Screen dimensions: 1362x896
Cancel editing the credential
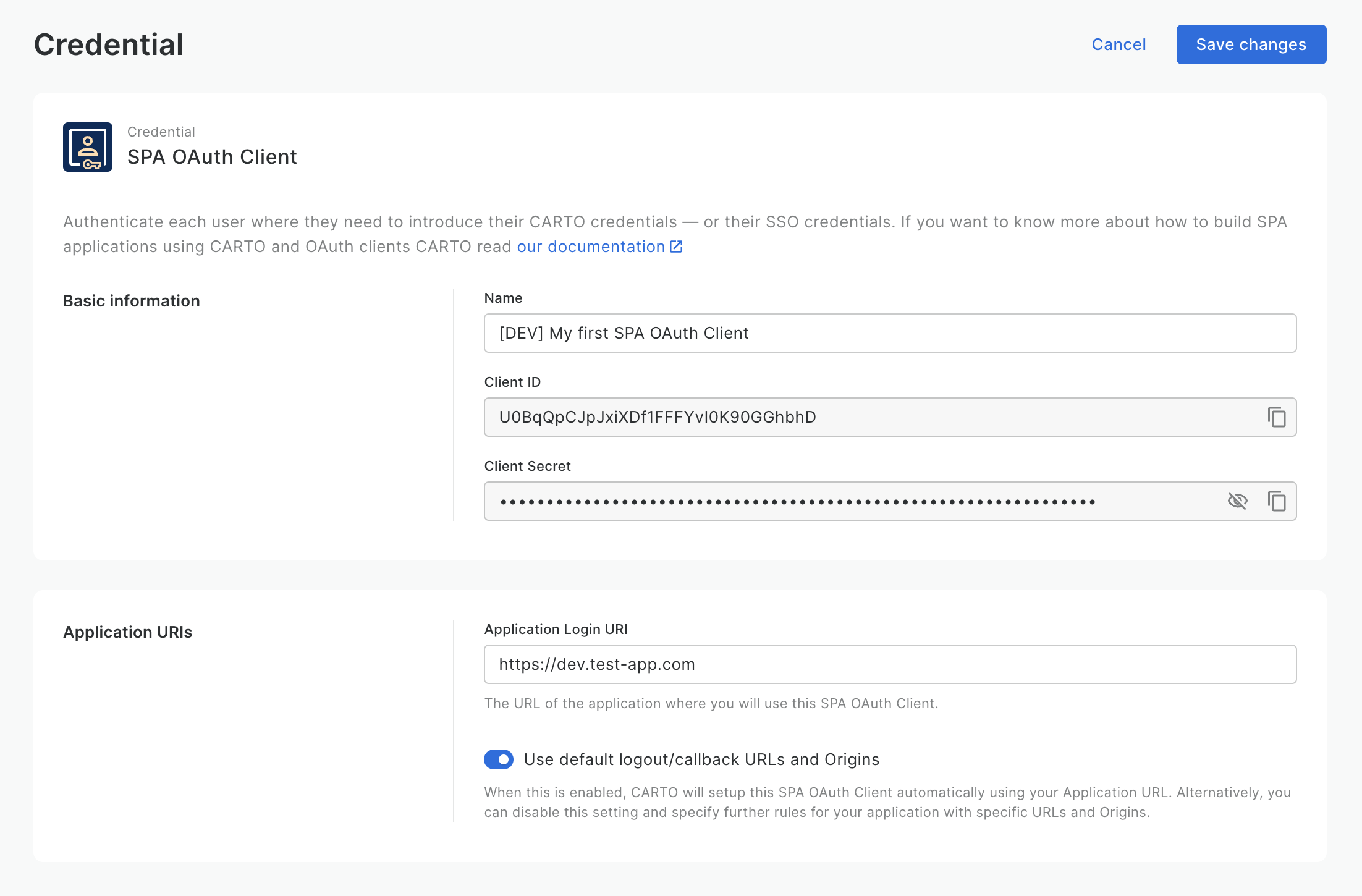pos(1119,44)
